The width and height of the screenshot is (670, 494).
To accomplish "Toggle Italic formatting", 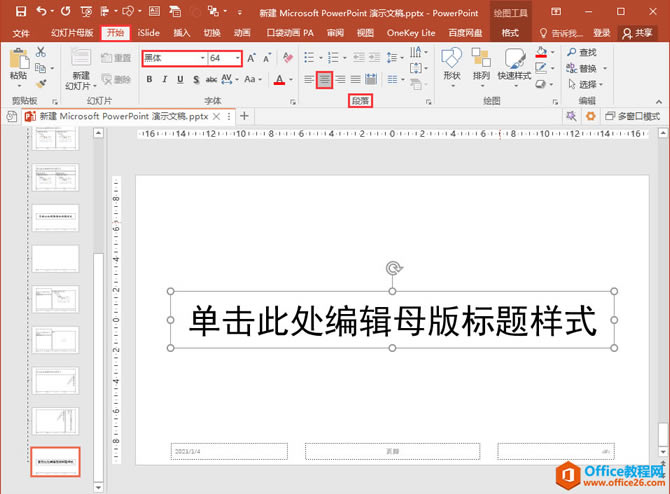I will (x=165, y=79).
